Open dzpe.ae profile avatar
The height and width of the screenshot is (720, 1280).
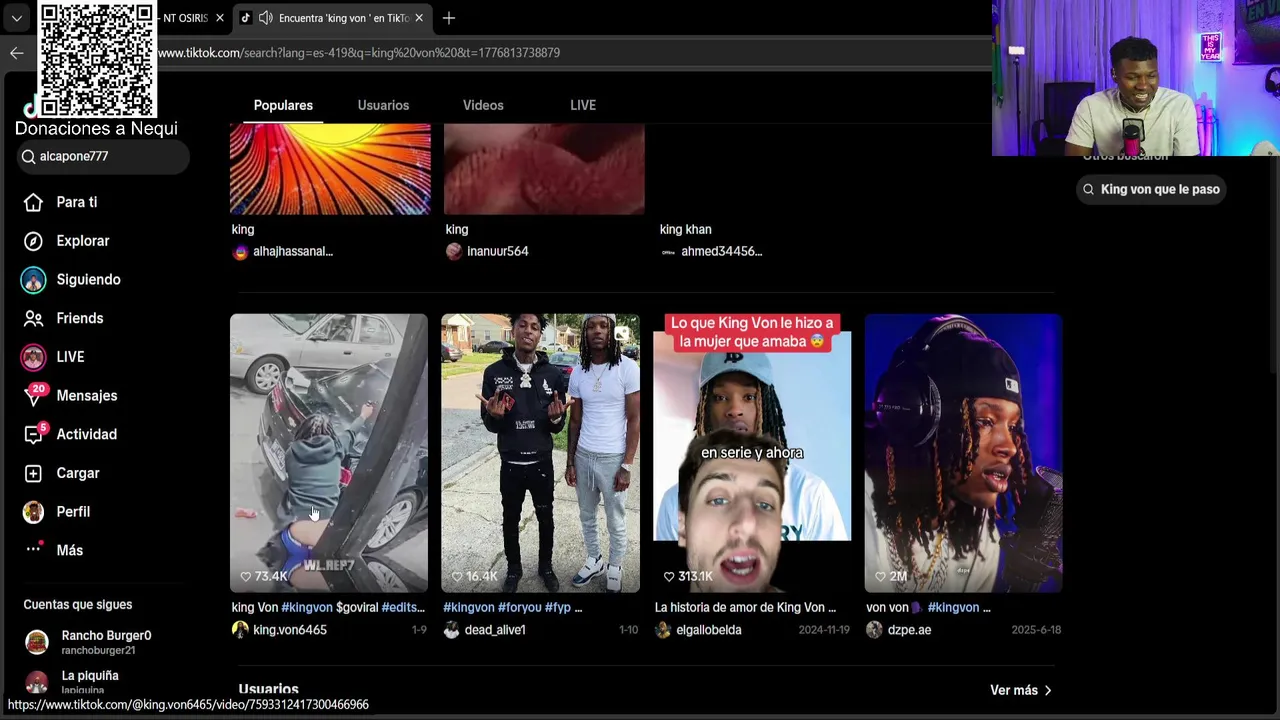(x=875, y=630)
